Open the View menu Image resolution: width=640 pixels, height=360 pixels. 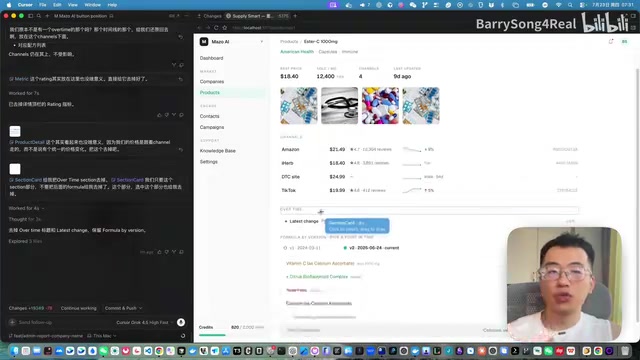point(73,5)
